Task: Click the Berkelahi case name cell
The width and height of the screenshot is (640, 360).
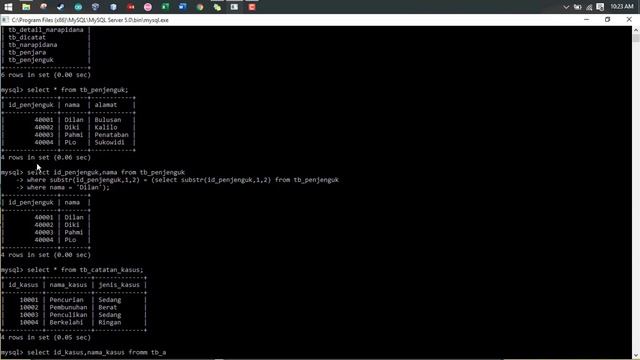Action: pyautogui.click(x=66, y=322)
